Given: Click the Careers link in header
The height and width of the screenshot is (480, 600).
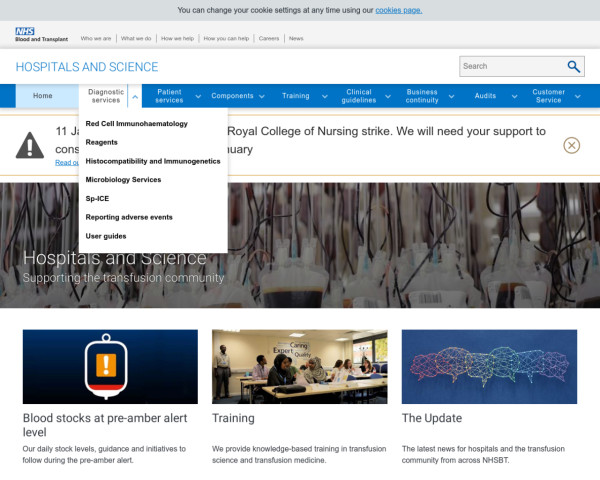Looking at the screenshot, I should 269,38.
